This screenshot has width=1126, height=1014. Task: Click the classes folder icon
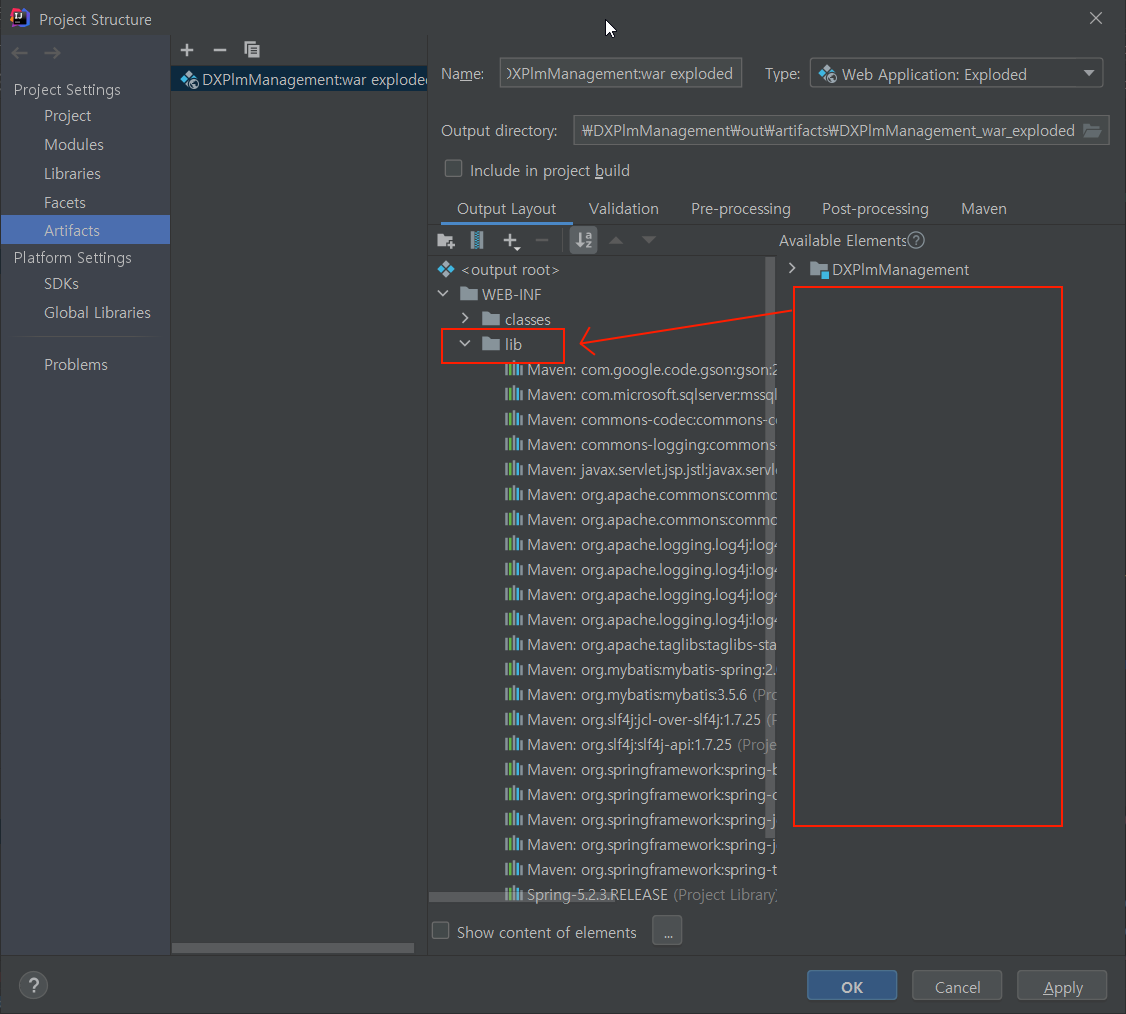pos(491,319)
